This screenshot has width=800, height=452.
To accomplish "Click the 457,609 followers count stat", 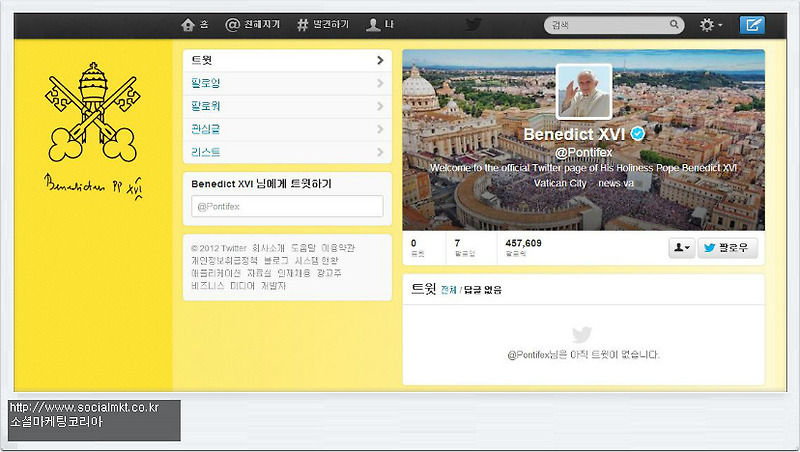I will pos(523,247).
